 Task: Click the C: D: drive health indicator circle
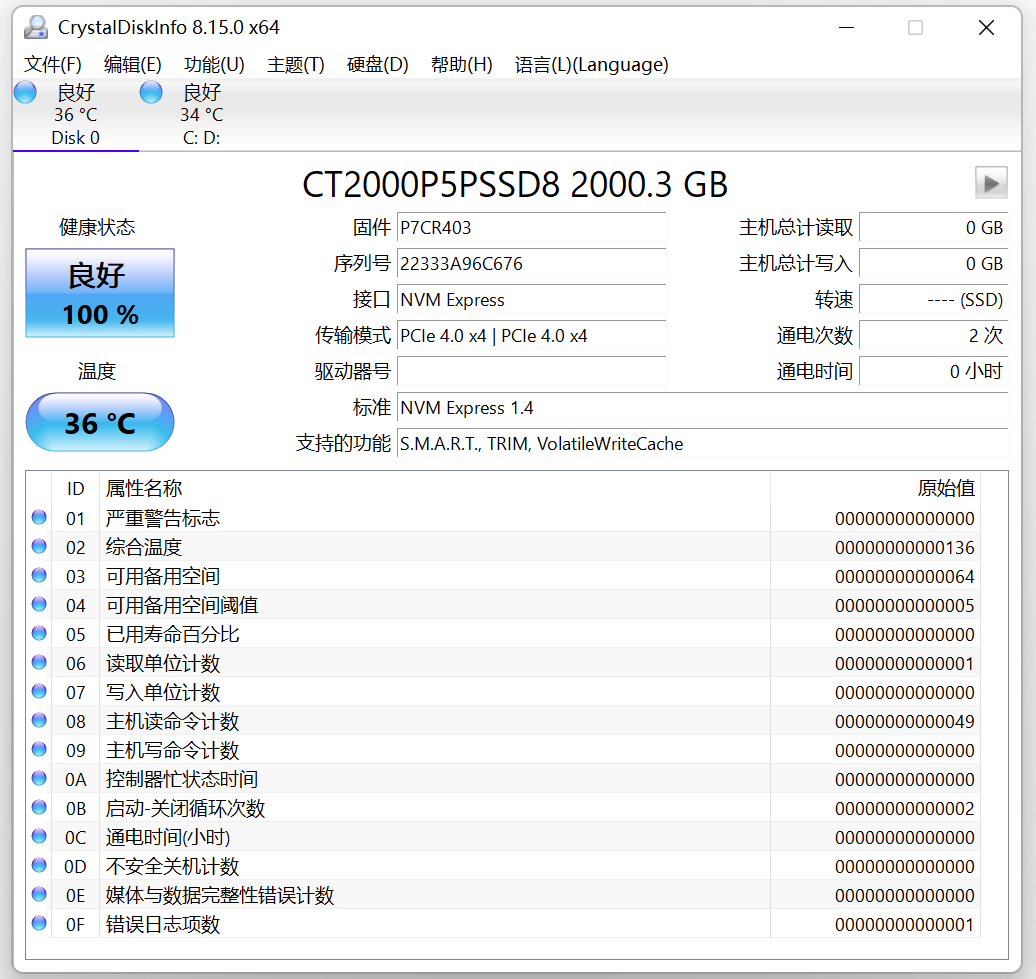[150, 91]
